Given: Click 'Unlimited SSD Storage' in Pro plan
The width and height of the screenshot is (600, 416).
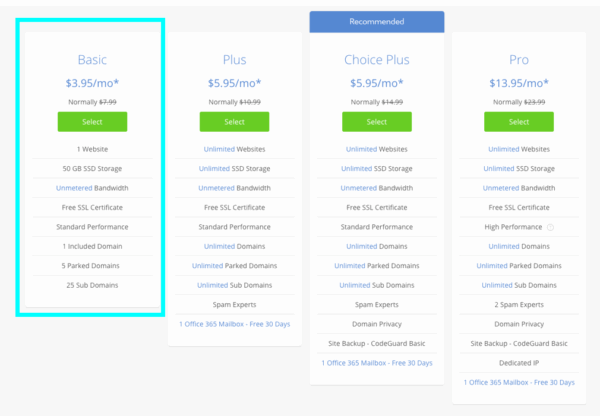Looking at the screenshot, I should (x=519, y=169).
